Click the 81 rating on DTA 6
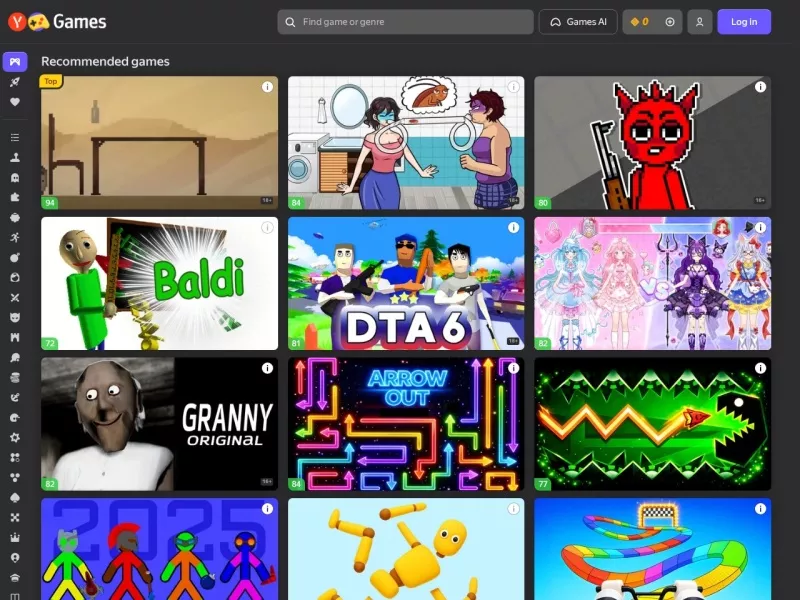Image resolution: width=800 pixels, height=600 pixels. pos(296,343)
